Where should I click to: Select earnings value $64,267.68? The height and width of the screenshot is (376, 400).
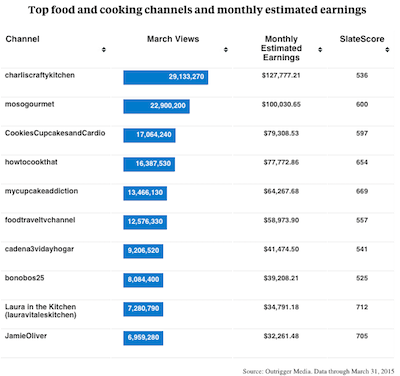(281, 192)
